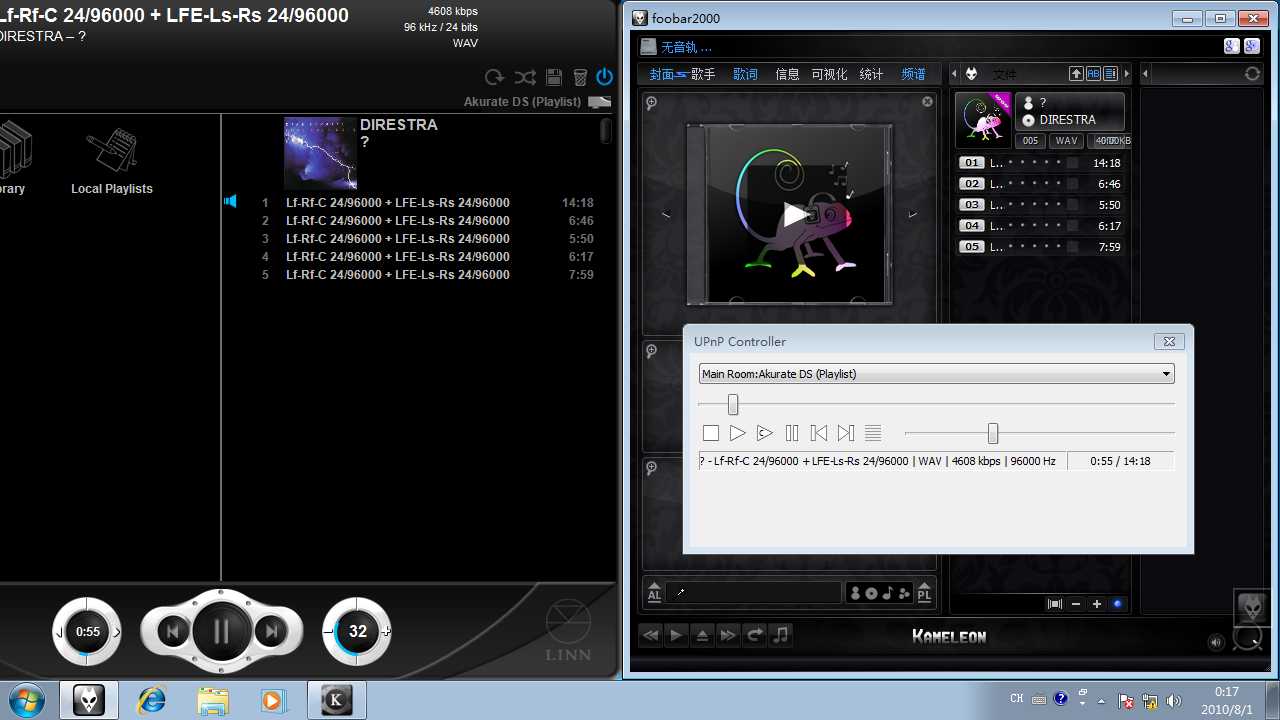Open 歌手 tab in foobar2000

coord(703,74)
